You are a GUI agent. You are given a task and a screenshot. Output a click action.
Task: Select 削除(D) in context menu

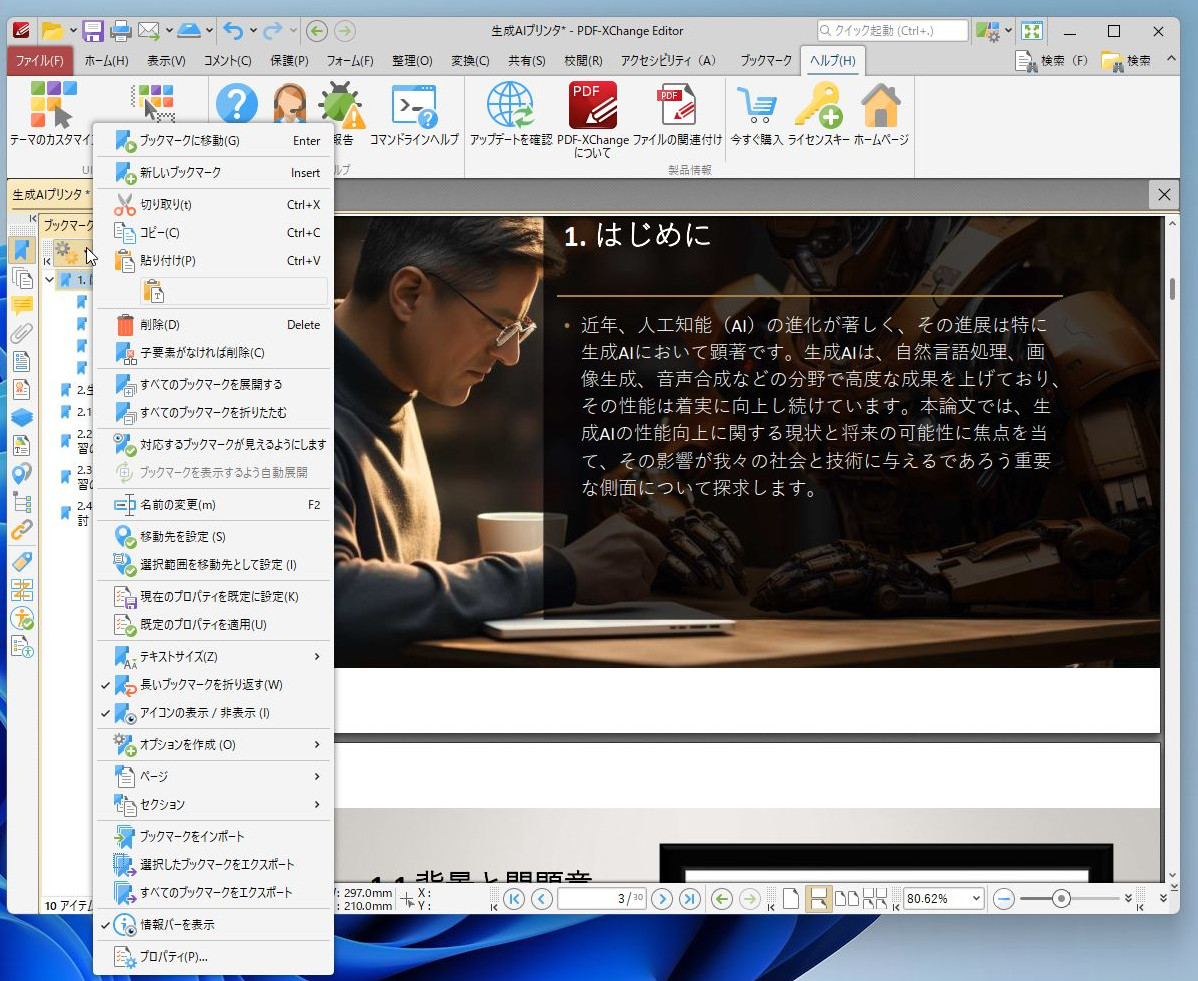214,325
